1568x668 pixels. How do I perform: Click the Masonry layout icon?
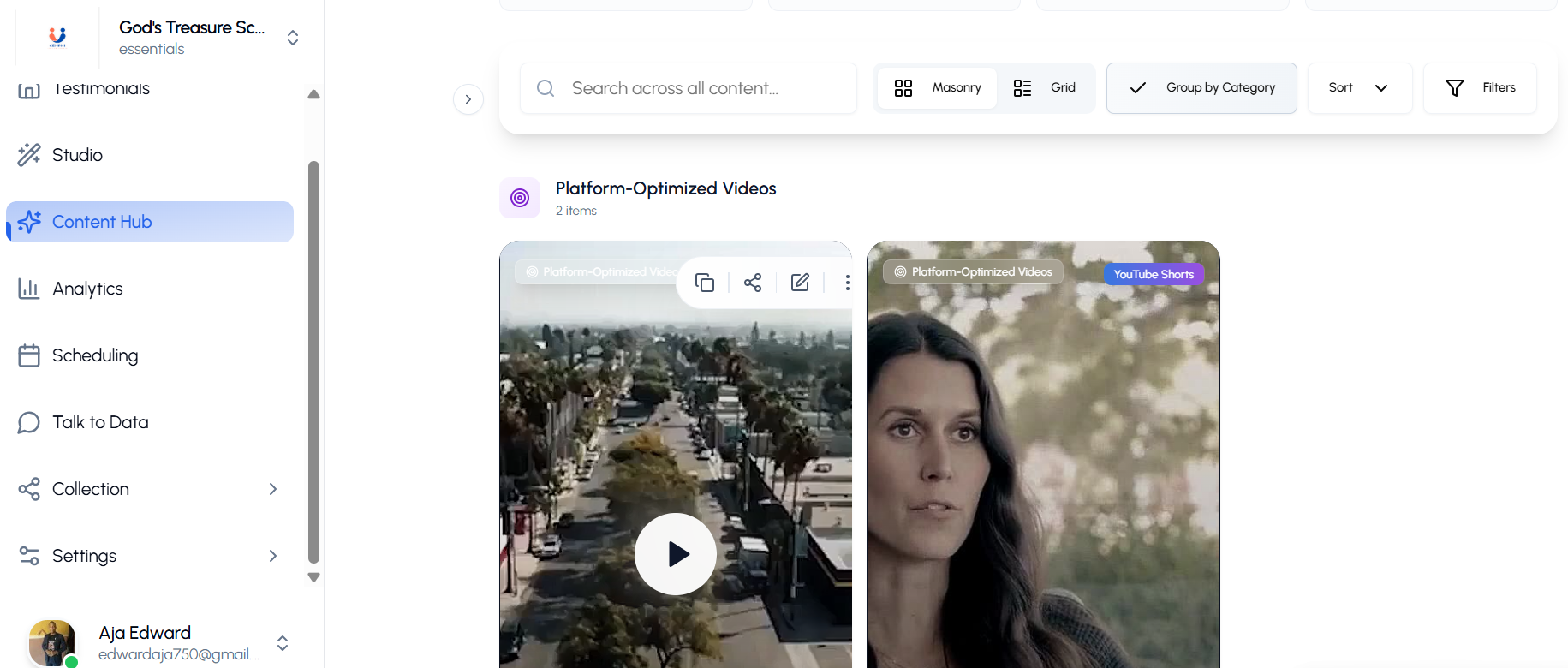click(903, 88)
